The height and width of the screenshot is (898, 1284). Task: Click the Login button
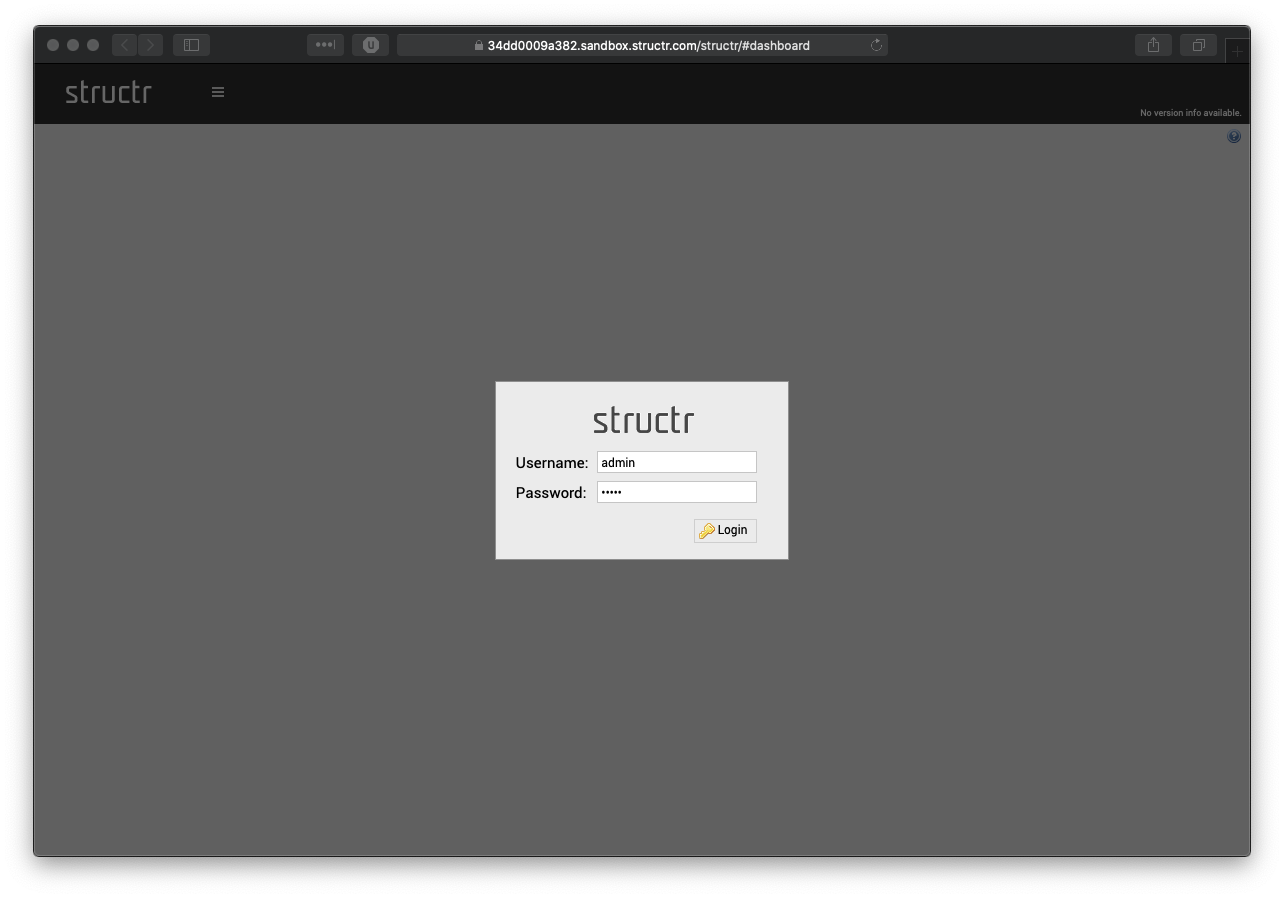click(x=725, y=530)
